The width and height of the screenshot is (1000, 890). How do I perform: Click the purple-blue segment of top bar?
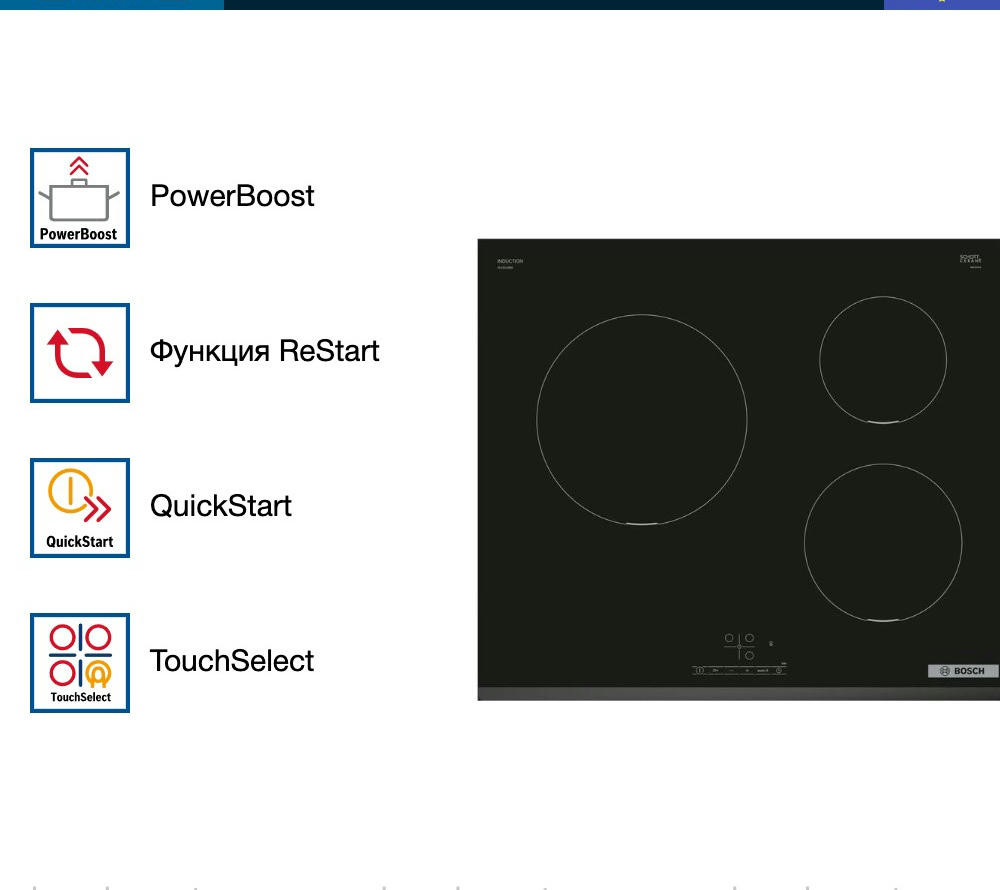pos(941,4)
